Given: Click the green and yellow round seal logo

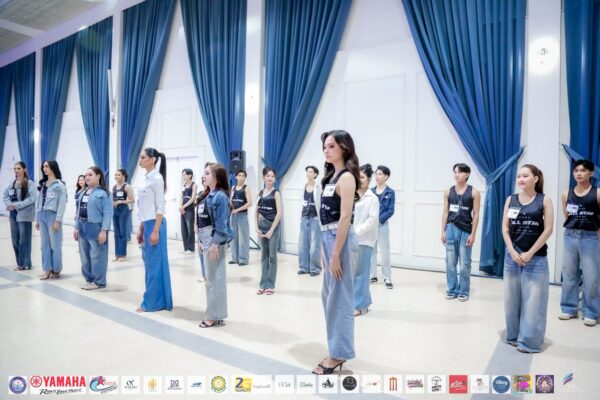Looking at the screenshot, I should pos(219,384).
